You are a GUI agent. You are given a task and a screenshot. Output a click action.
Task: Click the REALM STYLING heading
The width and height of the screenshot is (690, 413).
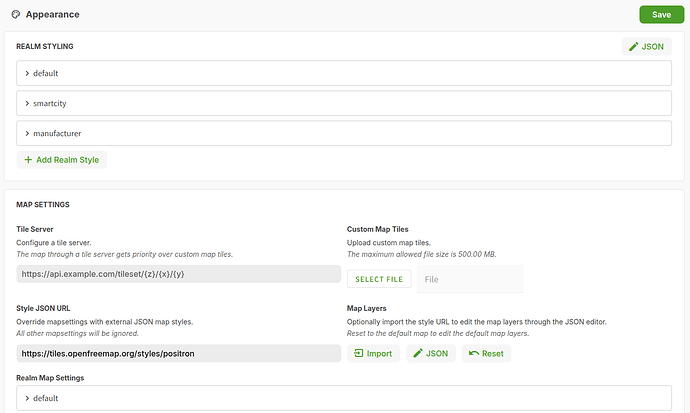[45, 46]
